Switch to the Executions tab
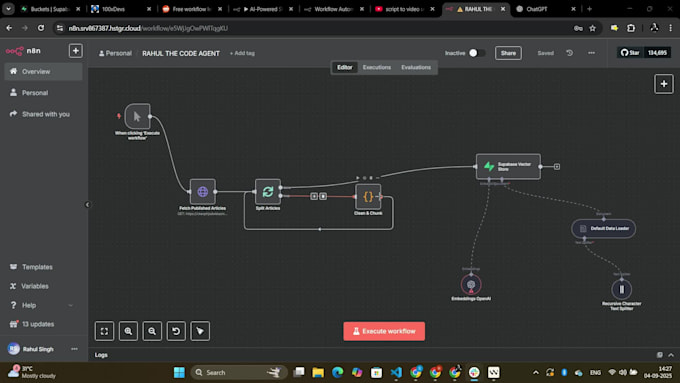 377,67
